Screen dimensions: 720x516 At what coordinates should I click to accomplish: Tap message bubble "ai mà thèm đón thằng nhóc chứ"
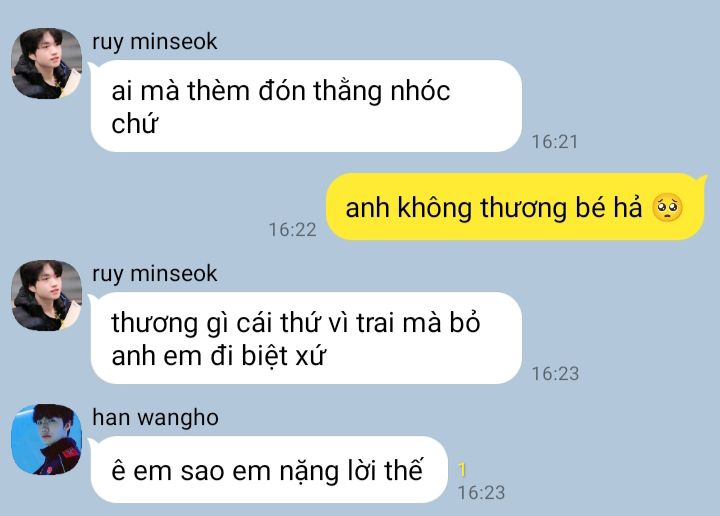point(306,106)
